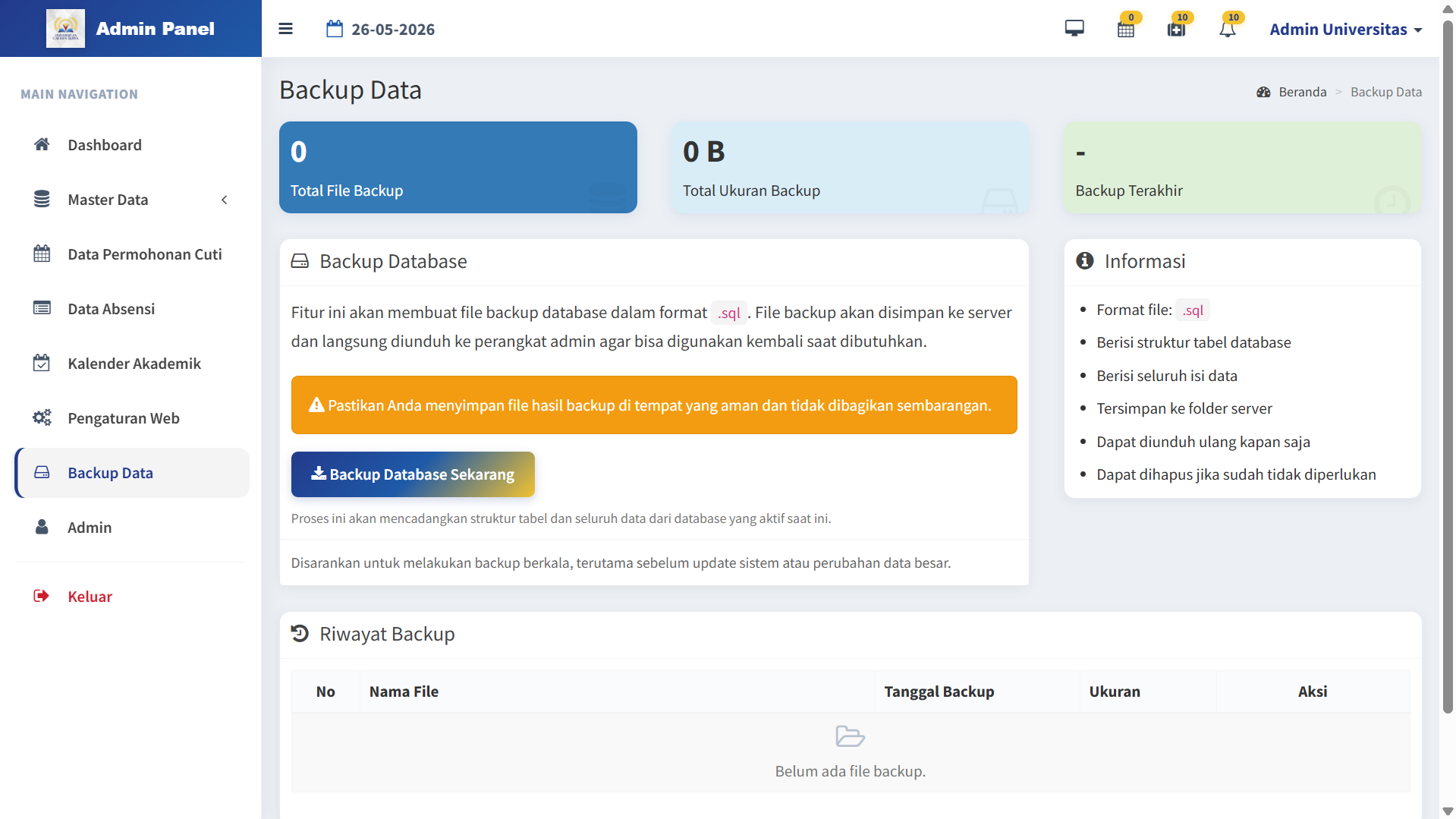Start Backup Database Sekarang button
Viewport: 1456px width, 819px height.
(413, 474)
